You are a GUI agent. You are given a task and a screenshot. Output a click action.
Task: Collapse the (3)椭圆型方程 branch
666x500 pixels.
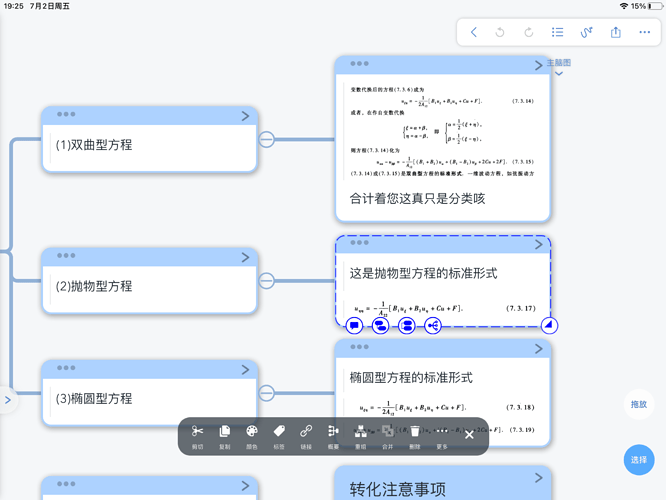266,393
